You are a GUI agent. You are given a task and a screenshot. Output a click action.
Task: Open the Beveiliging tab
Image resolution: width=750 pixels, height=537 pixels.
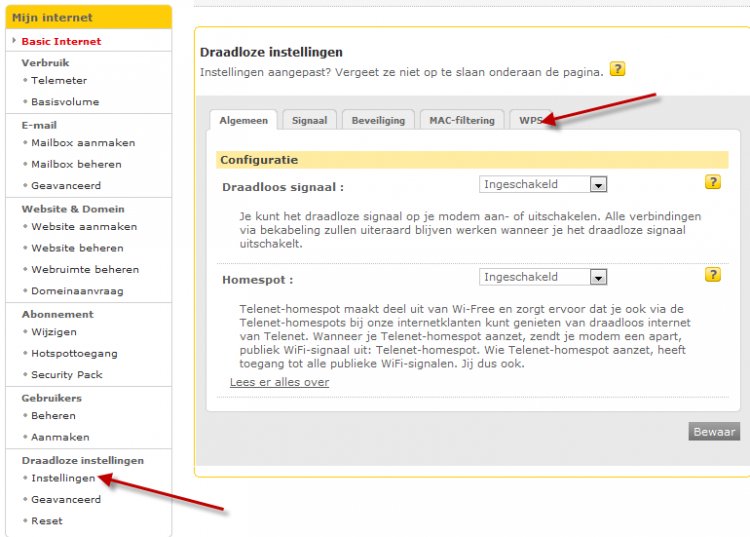click(378, 120)
